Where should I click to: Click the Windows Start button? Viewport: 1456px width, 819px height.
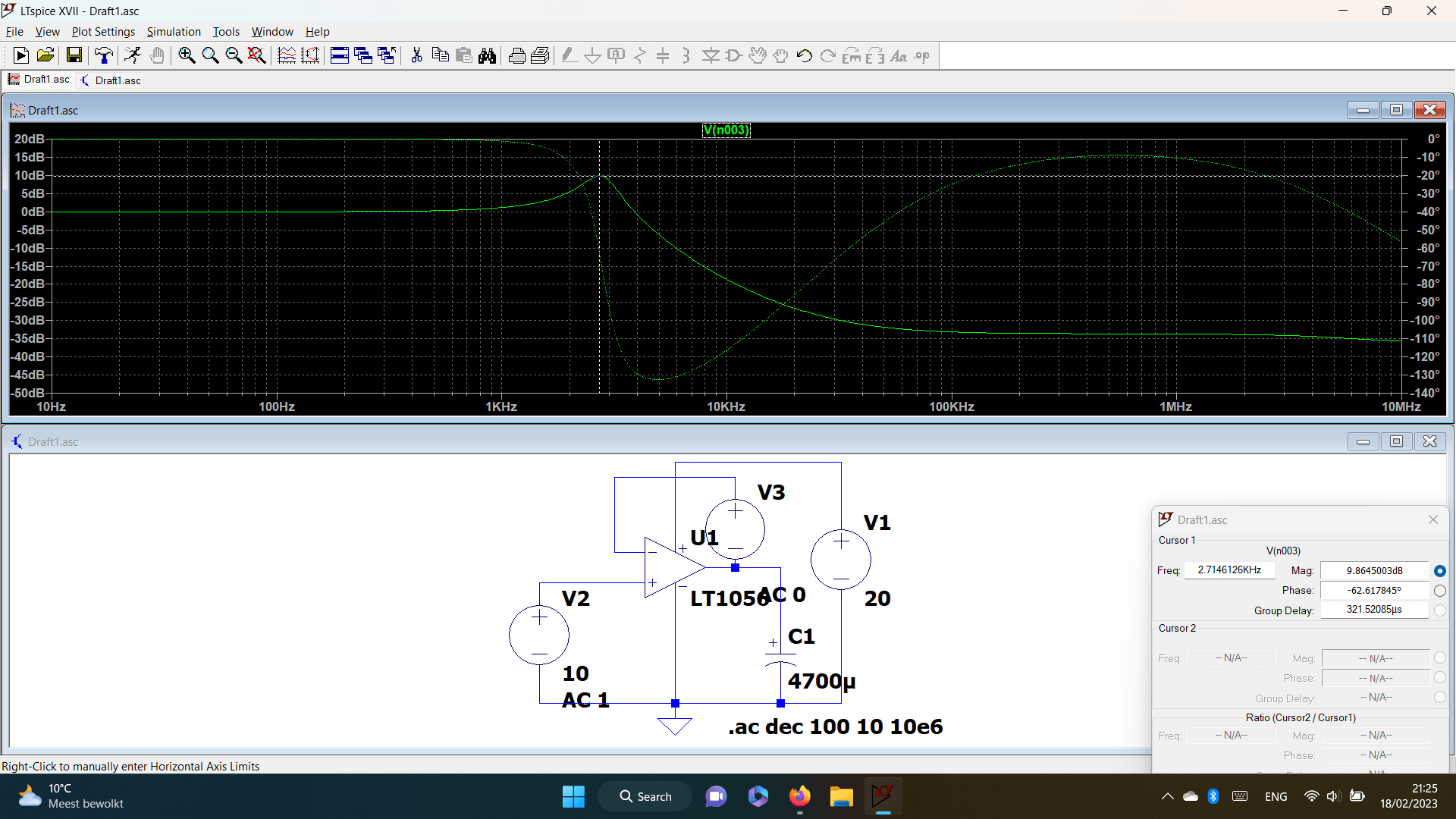(573, 796)
